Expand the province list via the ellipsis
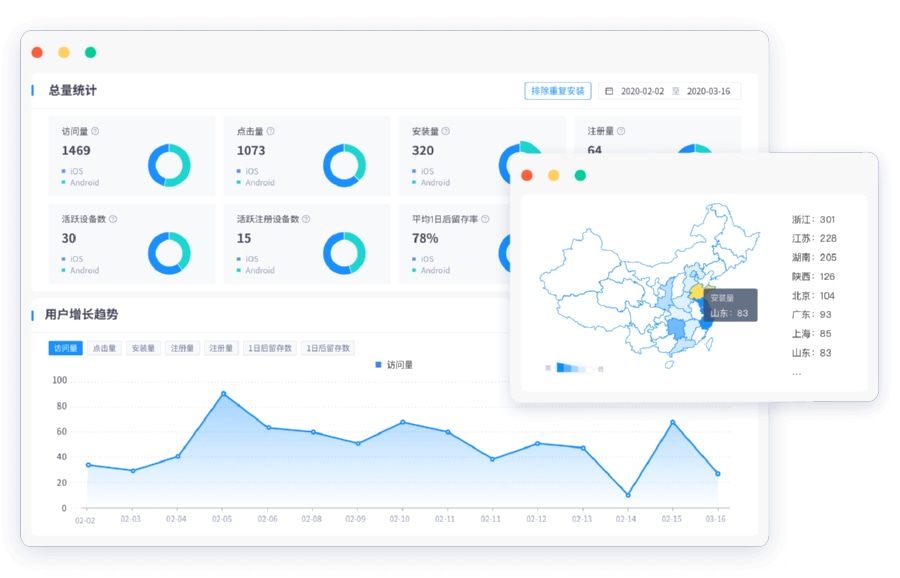Image resolution: width=900 pixels, height=578 pixels. pos(796,372)
